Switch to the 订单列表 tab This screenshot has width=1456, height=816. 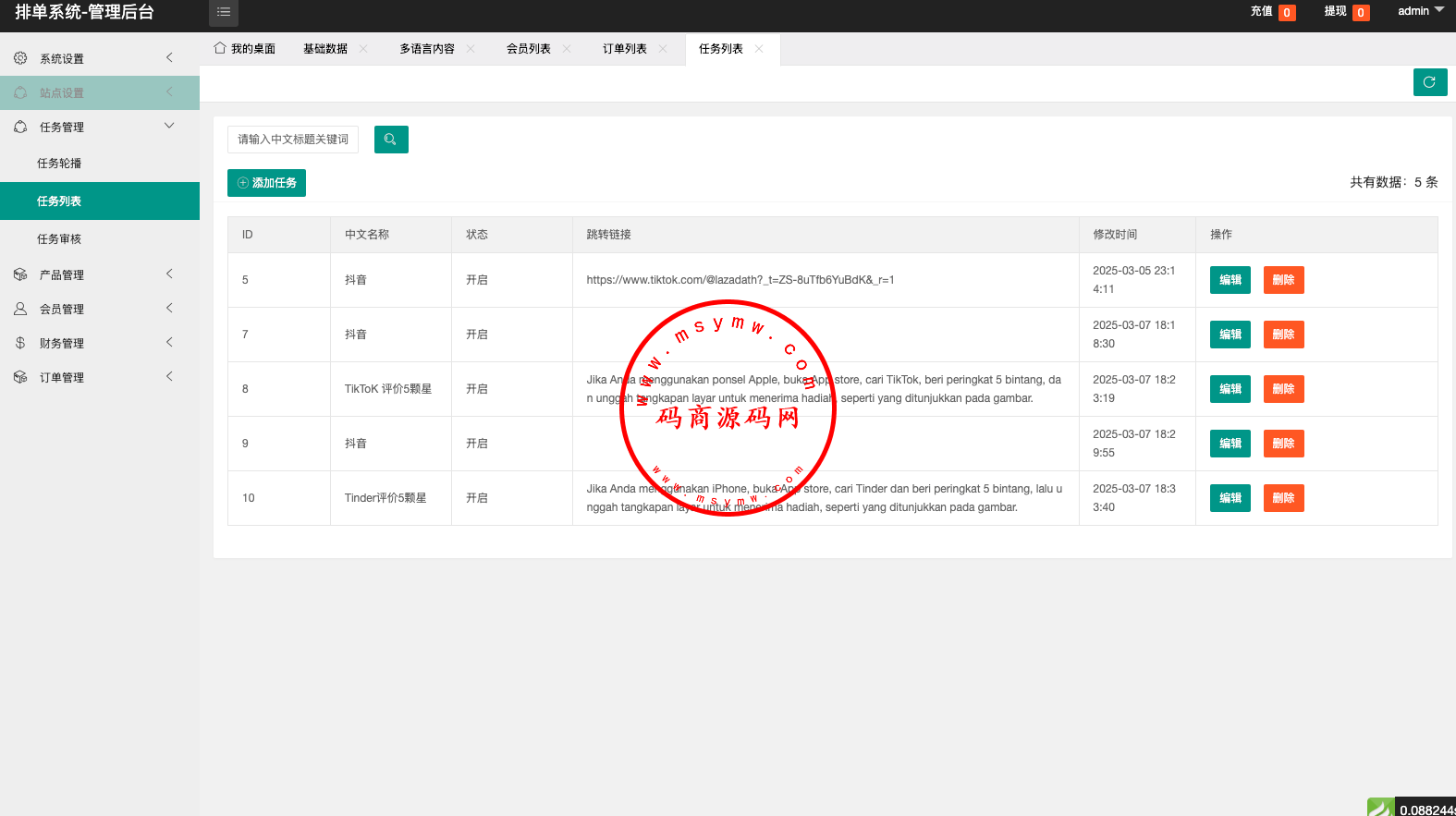[x=625, y=49]
